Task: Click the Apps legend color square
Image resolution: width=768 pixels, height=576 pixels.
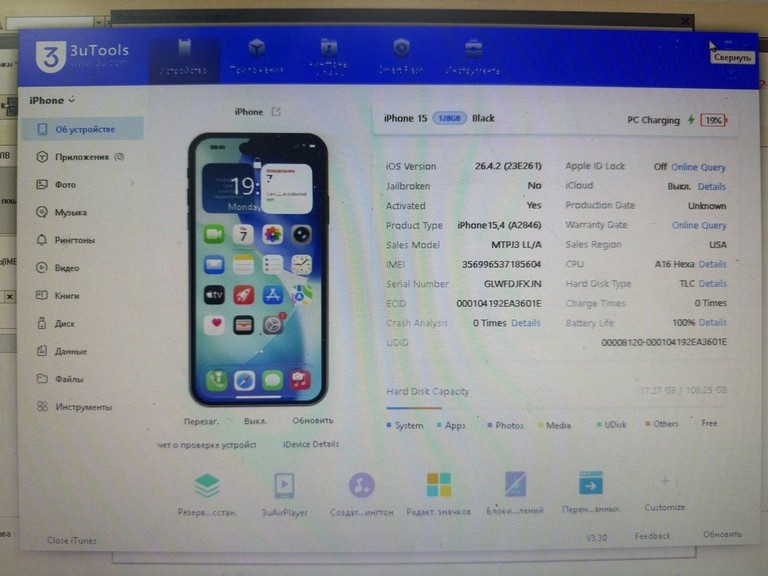Action: (x=439, y=425)
